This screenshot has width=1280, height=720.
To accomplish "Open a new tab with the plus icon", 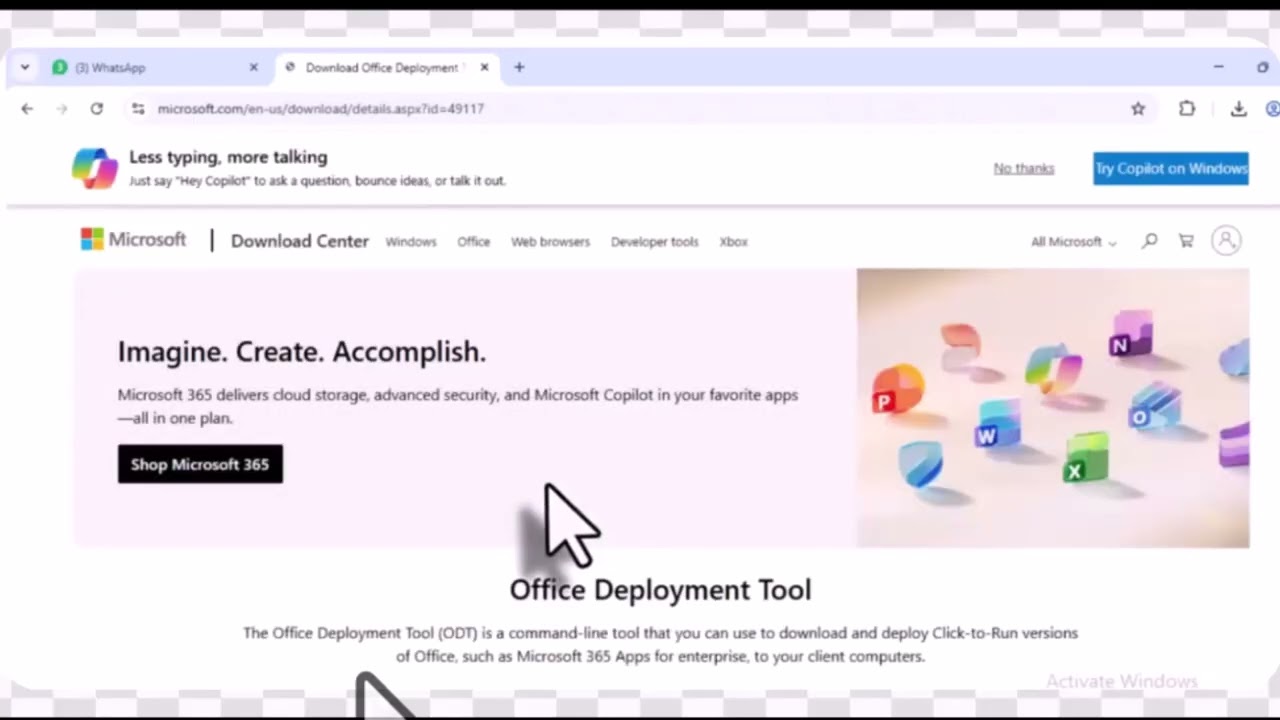I will (519, 67).
